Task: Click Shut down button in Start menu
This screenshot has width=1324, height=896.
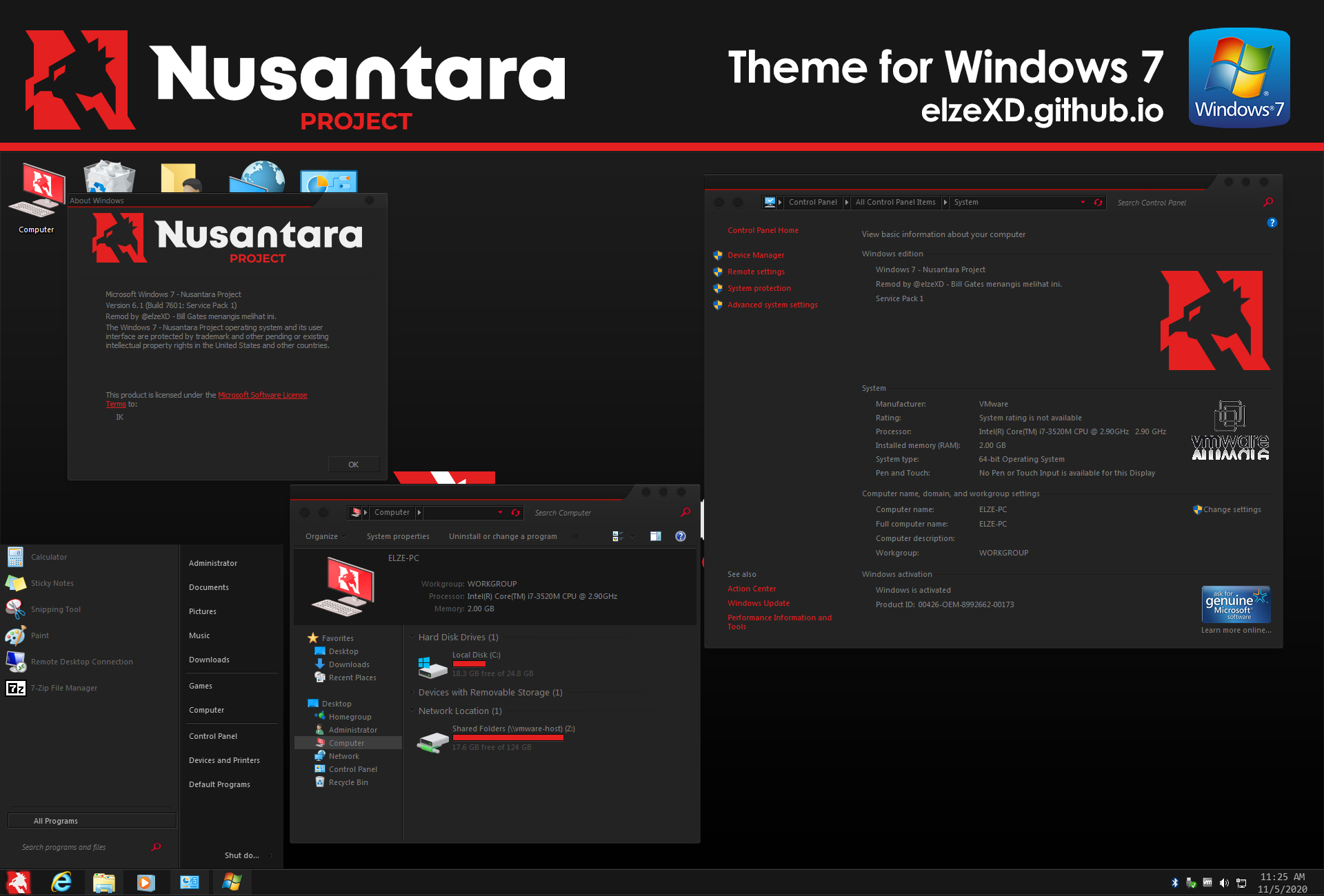Action: 241,855
